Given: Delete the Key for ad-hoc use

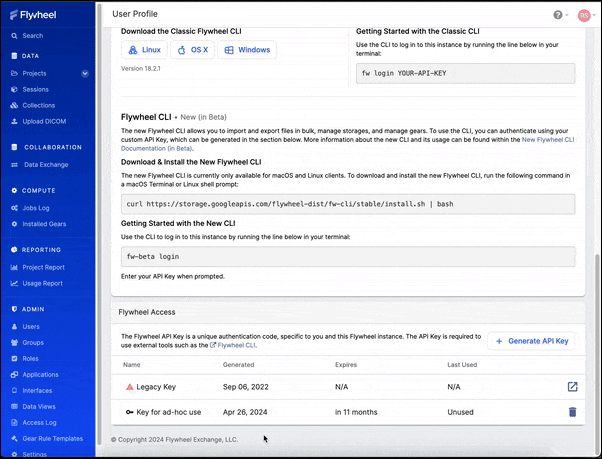Looking at the screenshot, I should point(572,412).
